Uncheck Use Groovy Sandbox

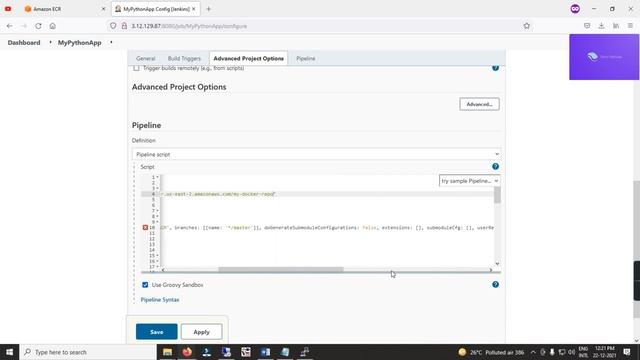pyautogui.click(x=145, y=284)
